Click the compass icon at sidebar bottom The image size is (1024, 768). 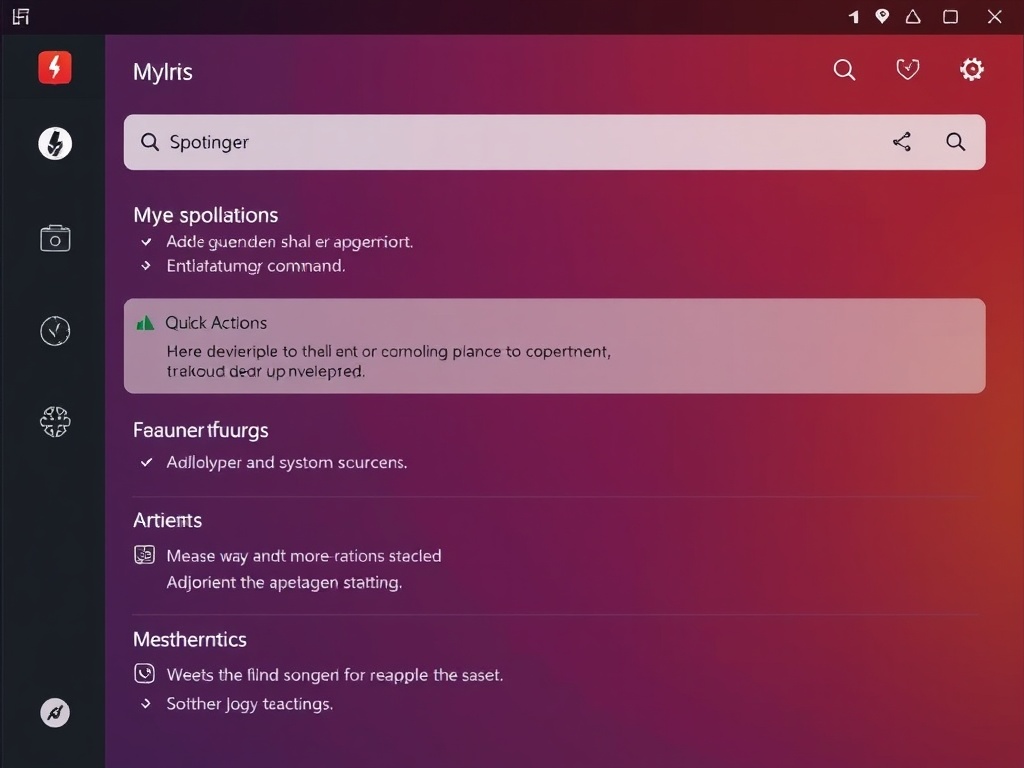tap(54, 713)
